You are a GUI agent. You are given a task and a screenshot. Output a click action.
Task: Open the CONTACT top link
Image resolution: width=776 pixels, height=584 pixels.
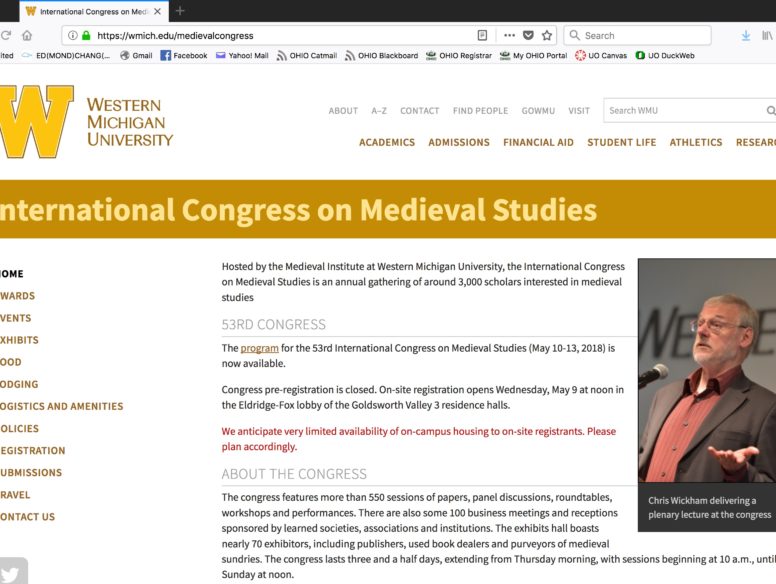point(420,111)
